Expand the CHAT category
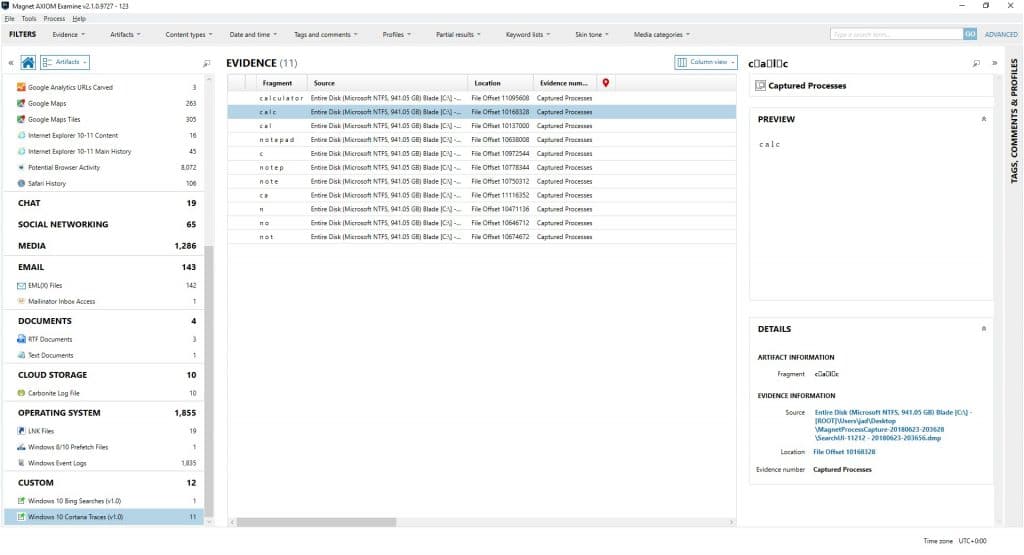1024x555 pixels. [x=104, y=203]
